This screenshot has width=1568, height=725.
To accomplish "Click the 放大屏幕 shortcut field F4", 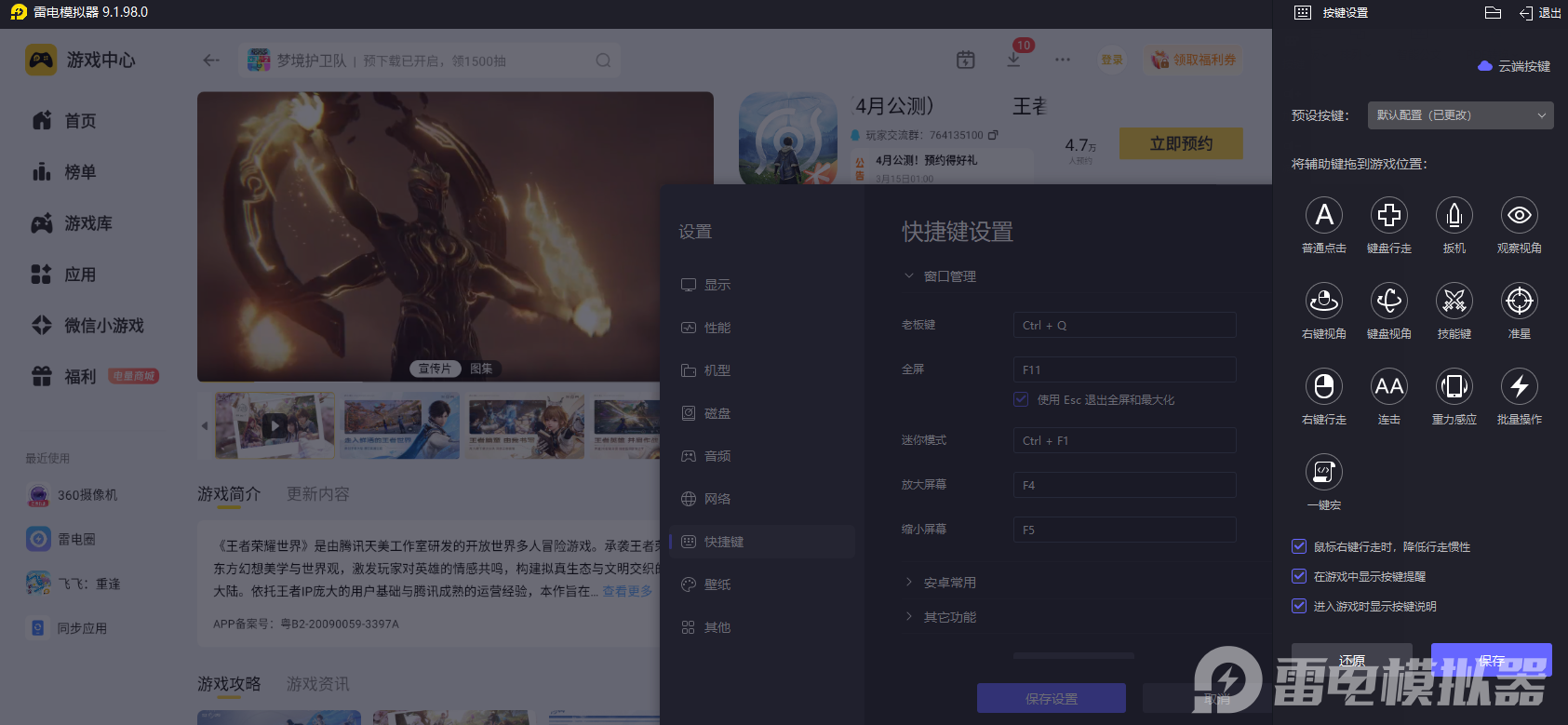I will click(1124, 485).
